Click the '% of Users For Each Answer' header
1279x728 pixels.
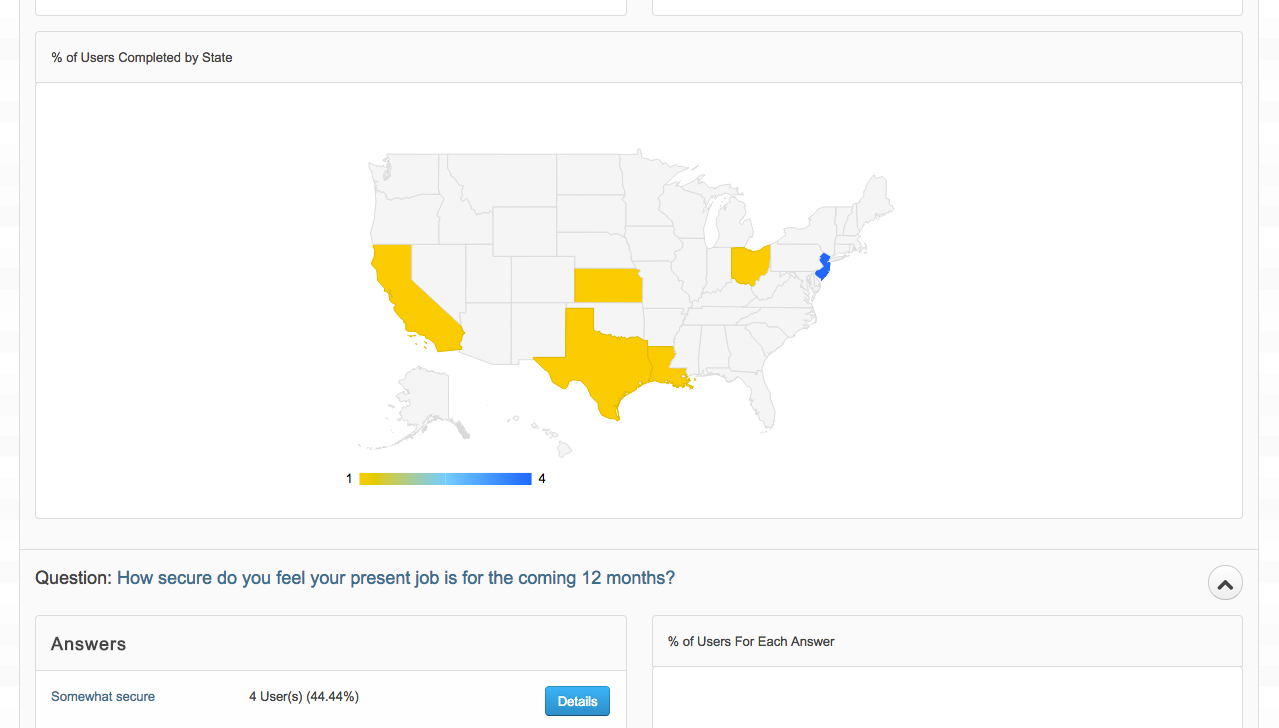coord(751,641)
